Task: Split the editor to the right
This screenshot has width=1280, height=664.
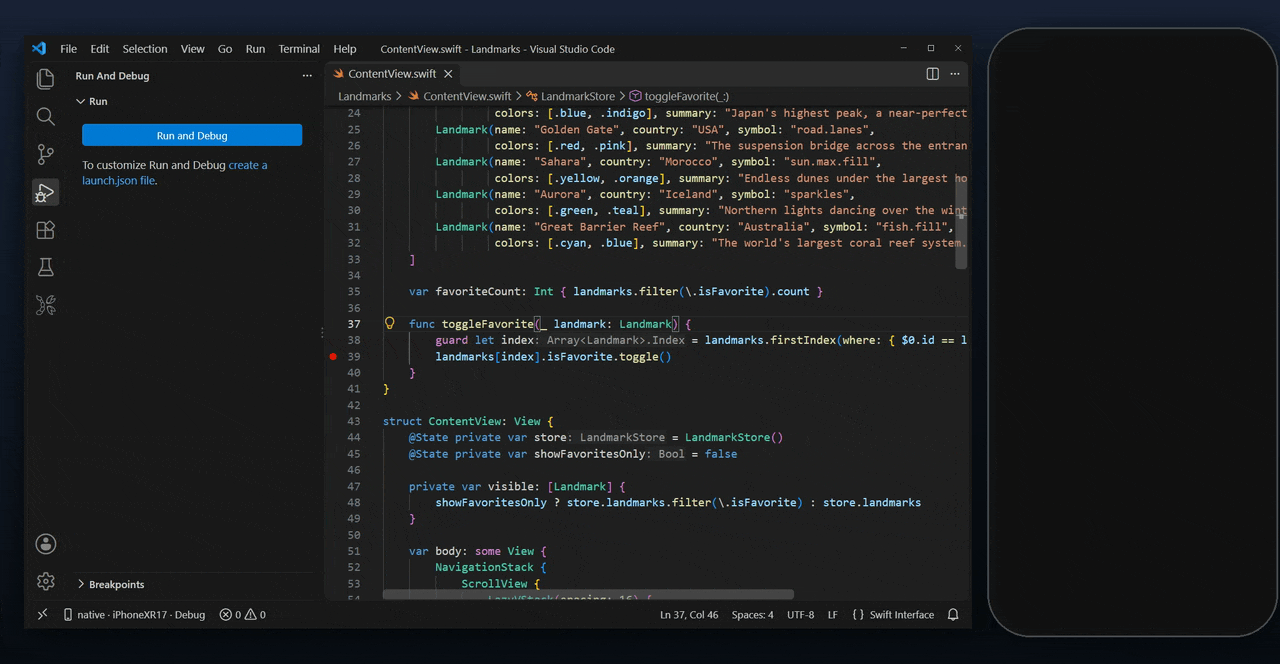Action: click(x=932, y=74)
